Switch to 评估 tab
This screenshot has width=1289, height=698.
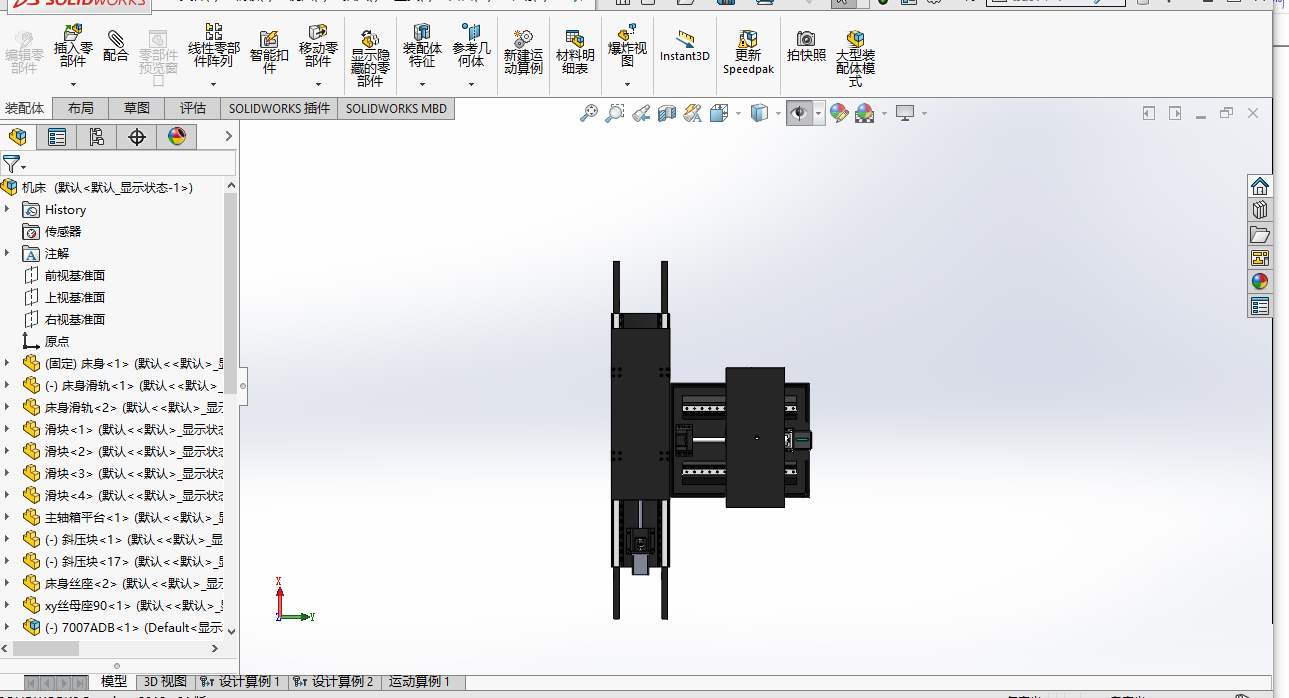coord(193,108)
